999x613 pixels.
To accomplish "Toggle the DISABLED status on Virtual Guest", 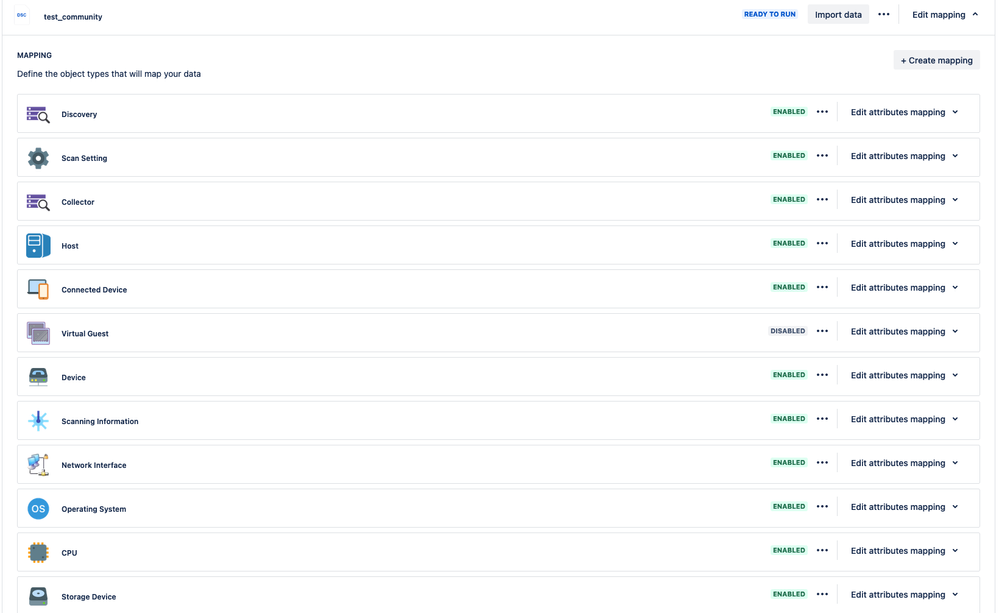I will (789, 330).
